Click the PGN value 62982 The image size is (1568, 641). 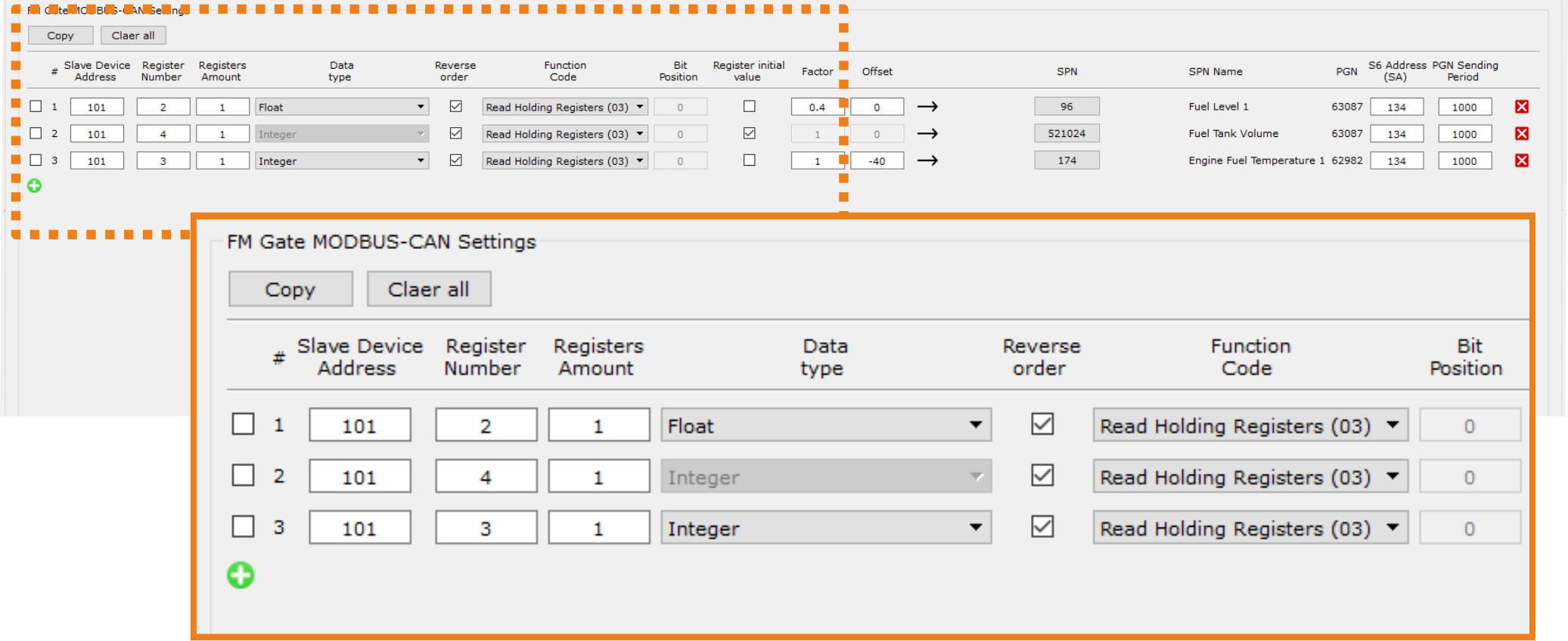(1346, 160)
